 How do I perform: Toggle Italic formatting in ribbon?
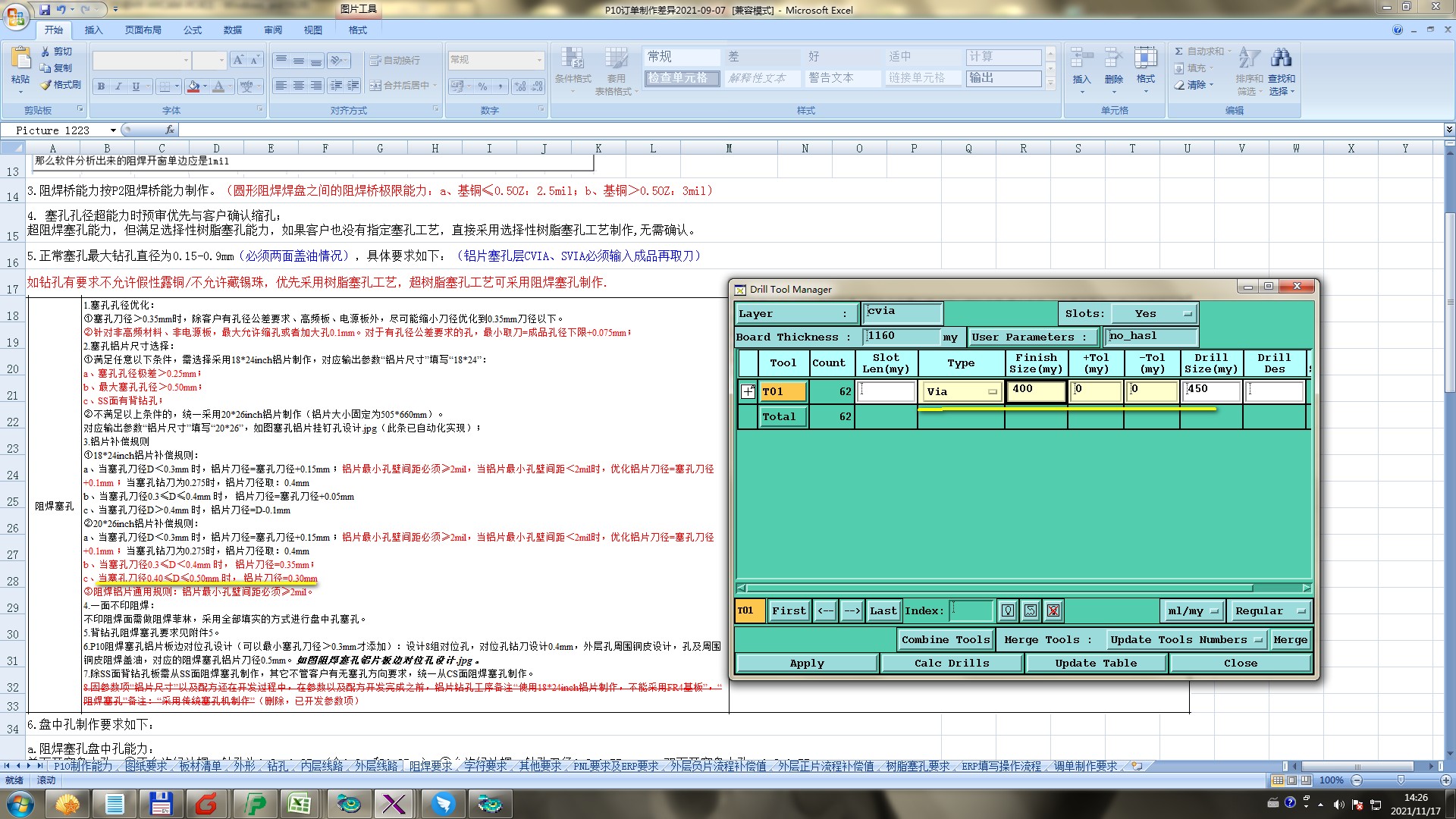[x=118, y=86]
